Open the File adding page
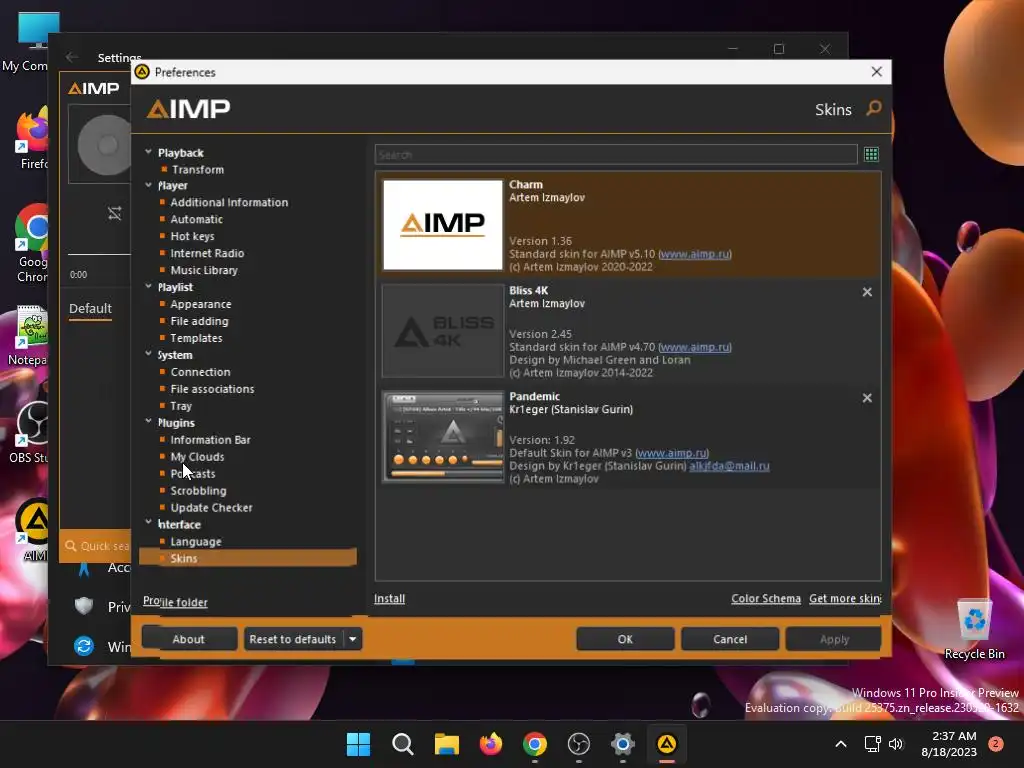Screen dimensions: 1024x768 click(199, 321)
